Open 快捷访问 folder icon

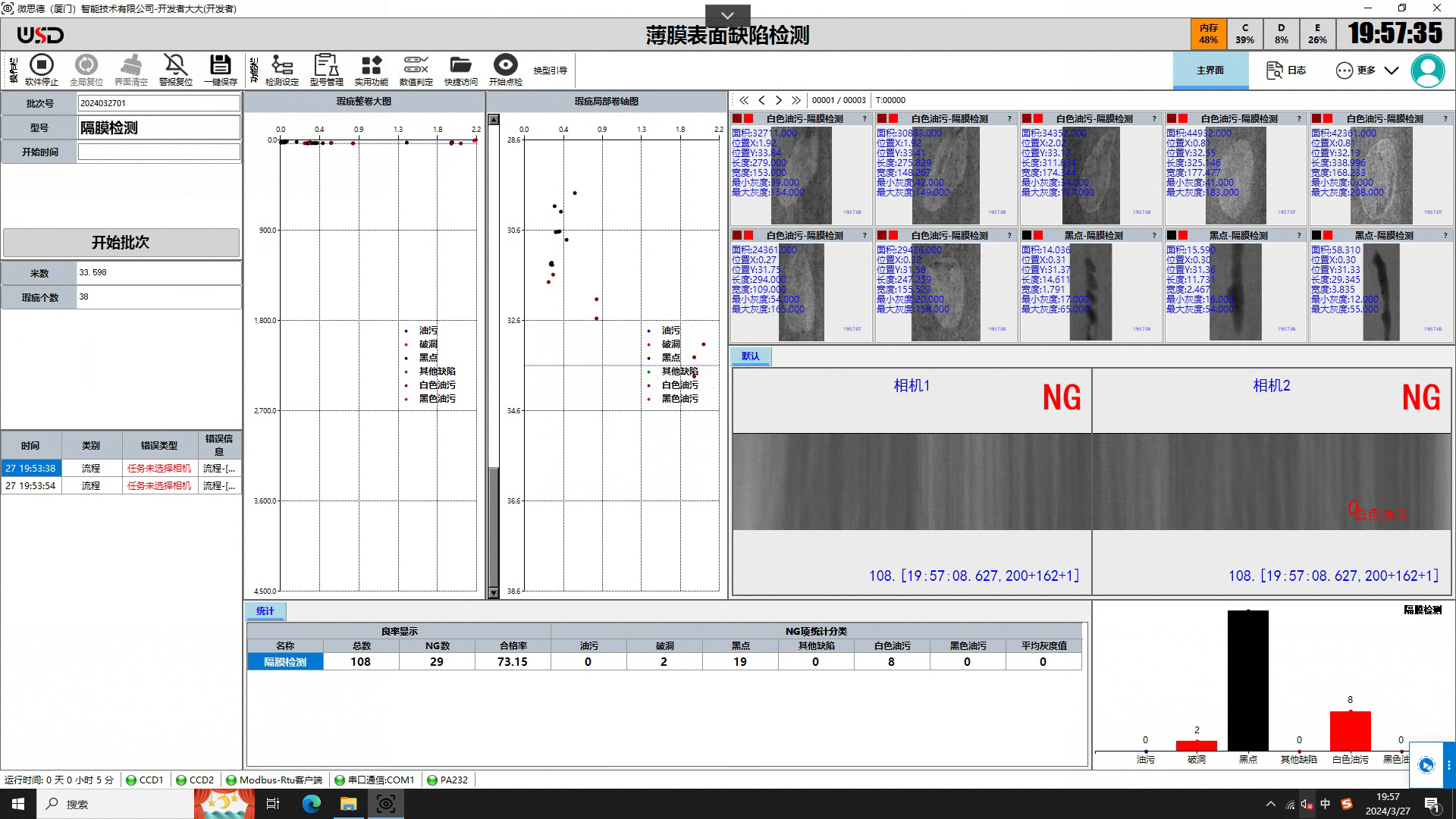click(460, 65)
